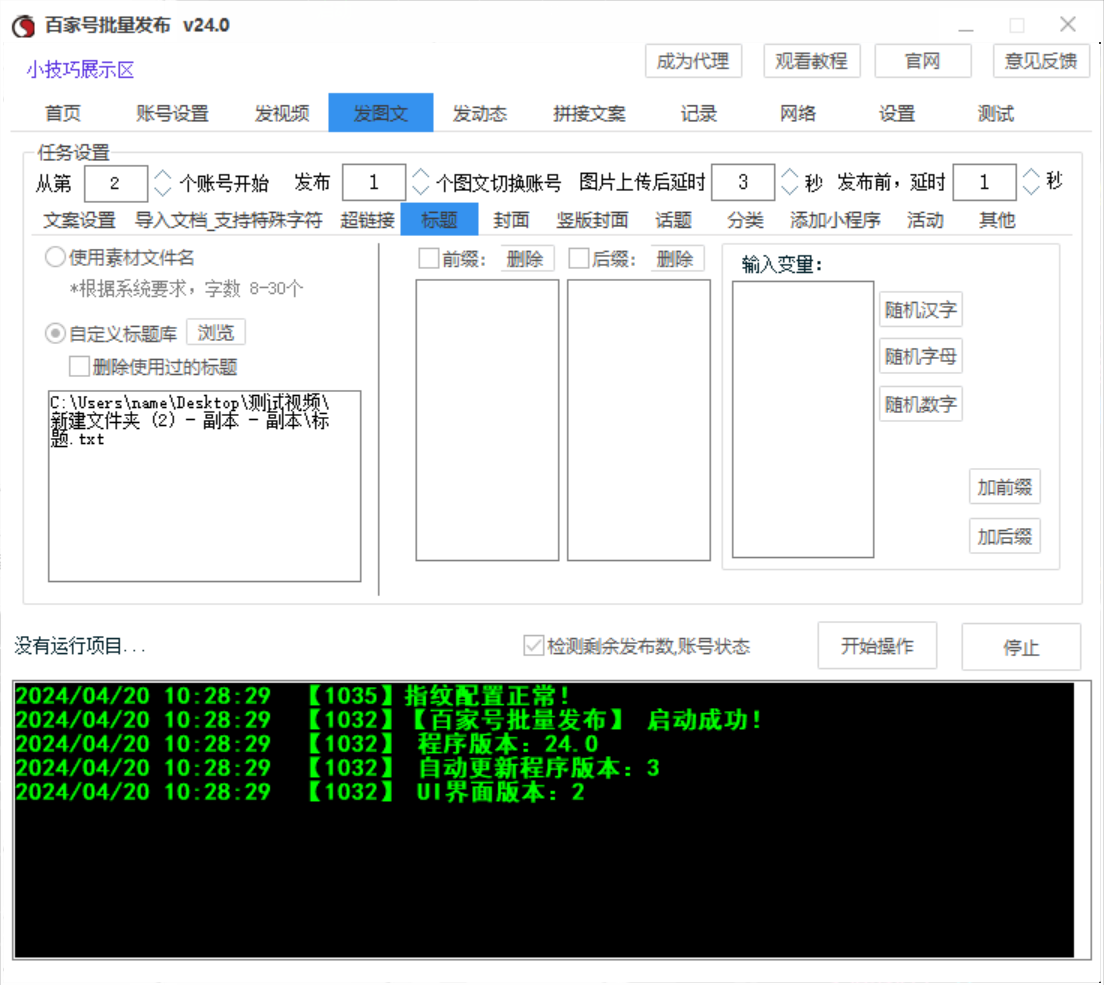Select 使用素材文件名 radio button

pyautogui.click(x=56, y=257)
